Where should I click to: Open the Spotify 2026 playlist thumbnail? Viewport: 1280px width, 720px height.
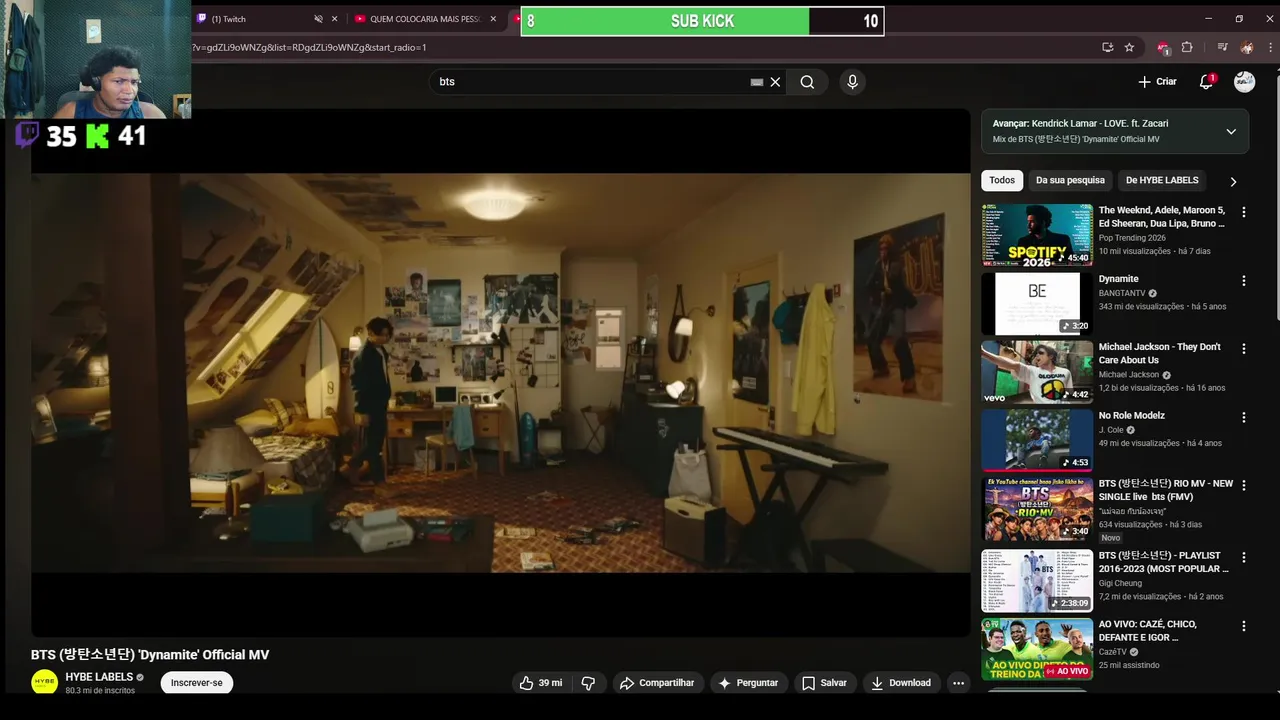tap(1037, 235)
